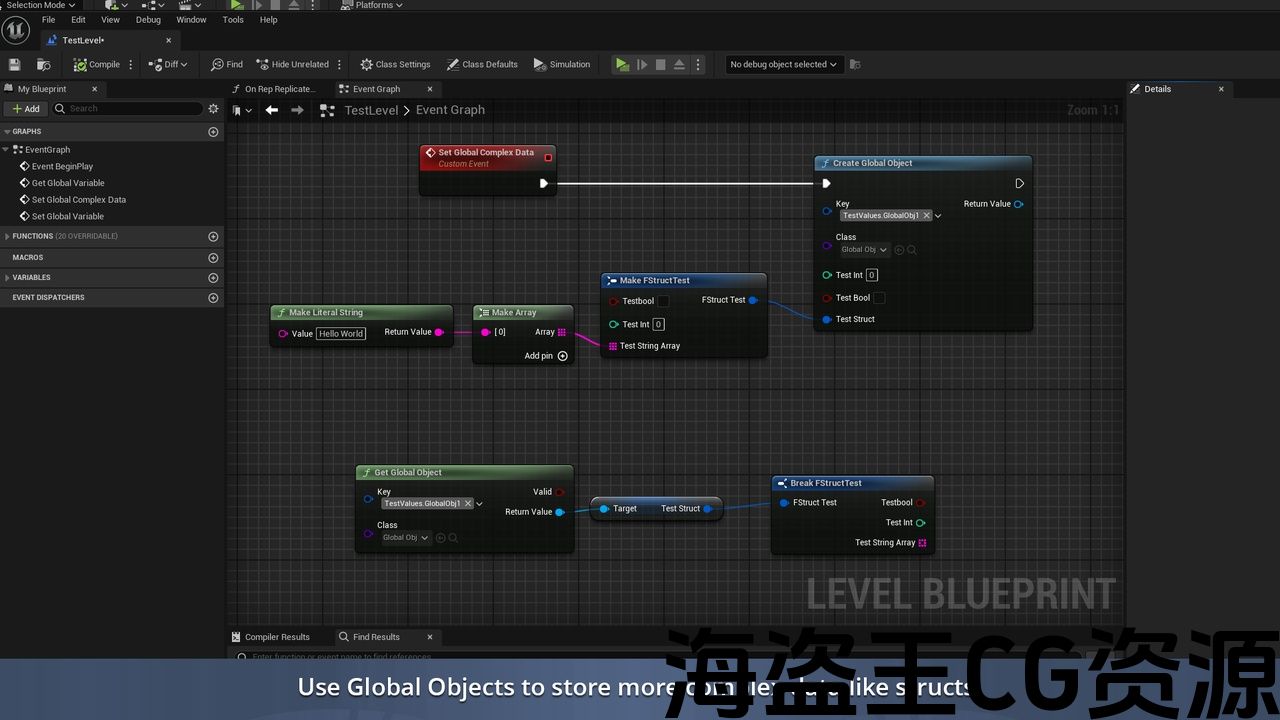Click the Find in blueprint icon
Image resolution: width=1280 pixels, height=720 pixels.
point(227,64)
